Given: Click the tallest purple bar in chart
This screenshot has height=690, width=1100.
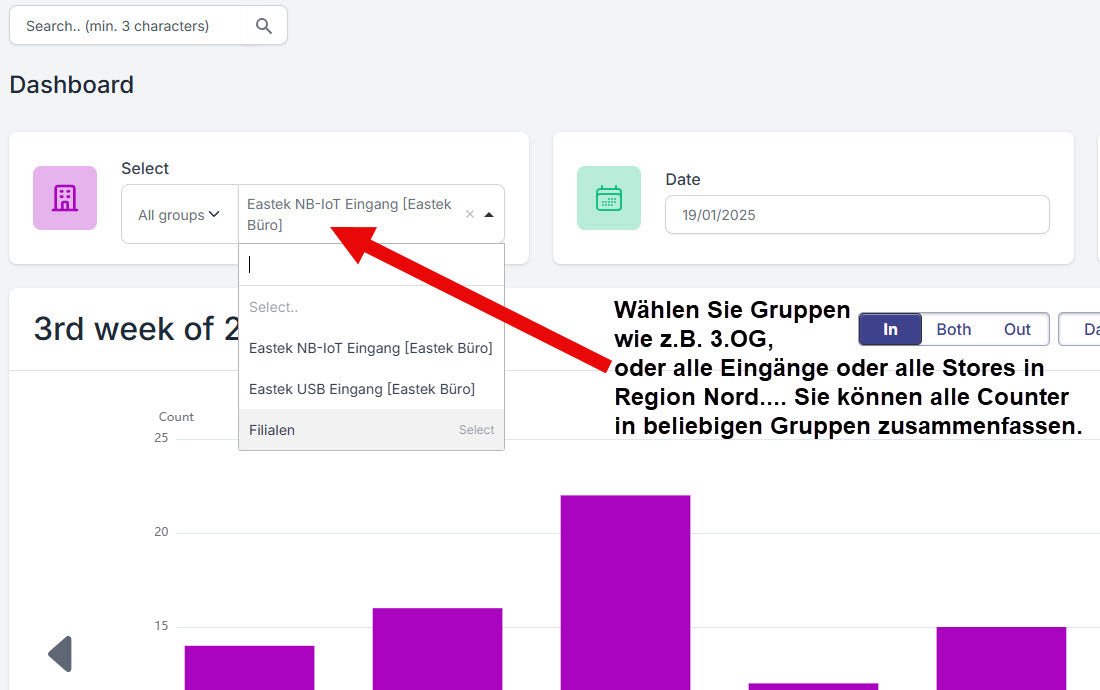Looking at the screenshot, I should [625, 590].
